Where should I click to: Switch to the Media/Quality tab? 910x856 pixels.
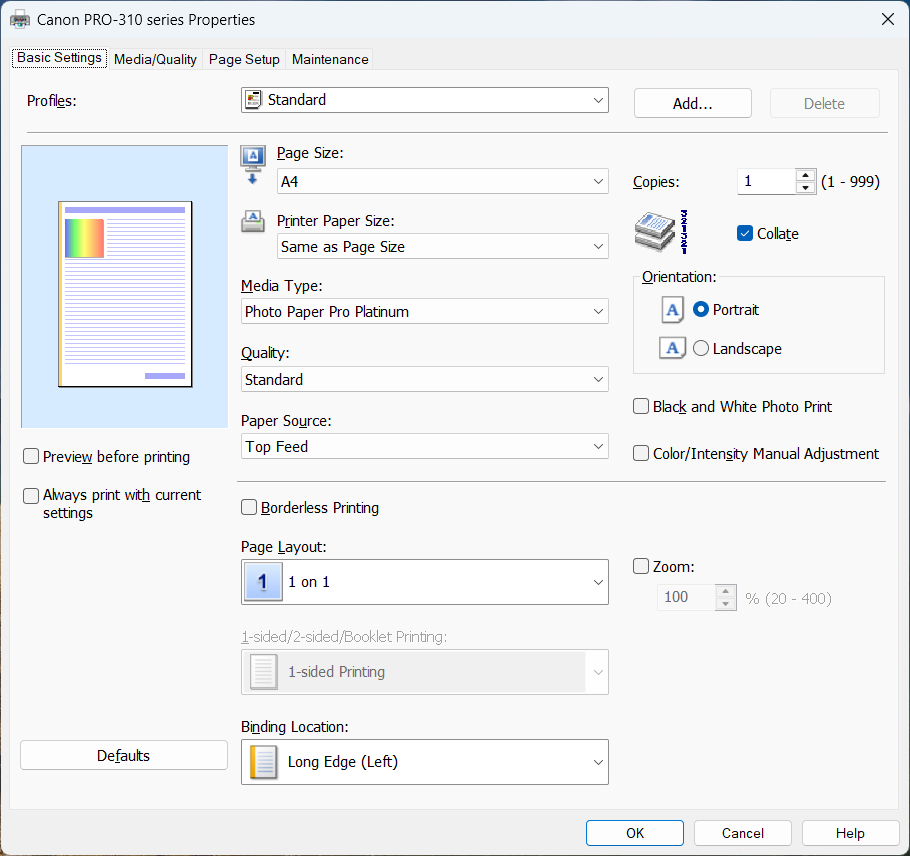[x=155, y=59]
